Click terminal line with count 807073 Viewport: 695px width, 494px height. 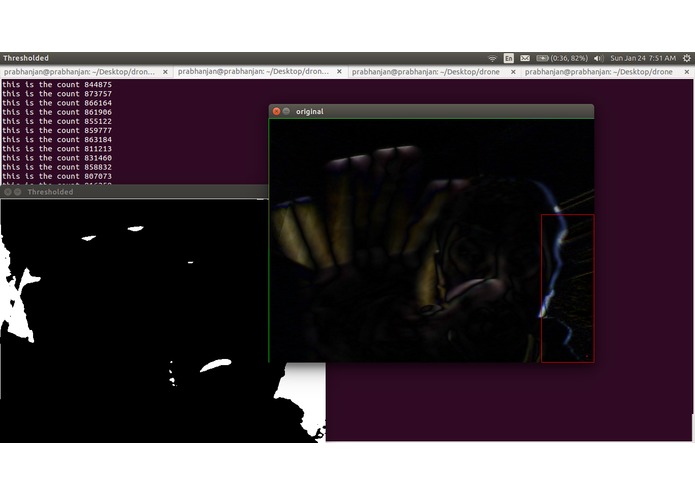(x=57, y=176)
